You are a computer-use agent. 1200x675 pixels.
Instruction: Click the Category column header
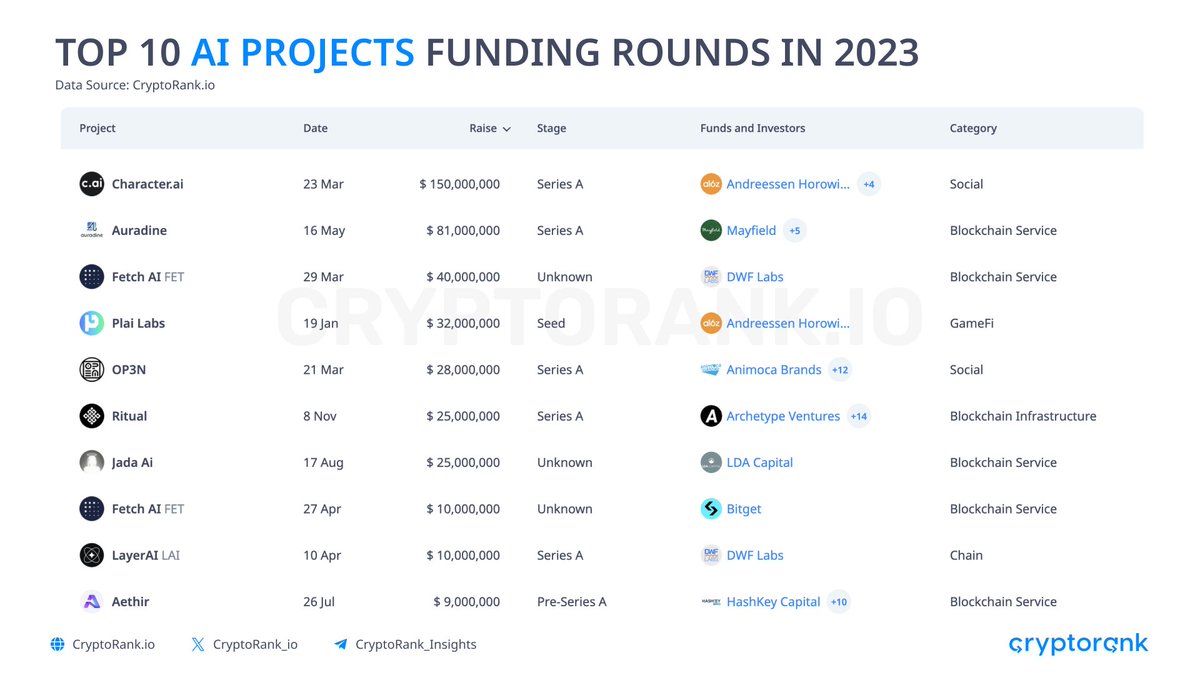pos(973,128)
